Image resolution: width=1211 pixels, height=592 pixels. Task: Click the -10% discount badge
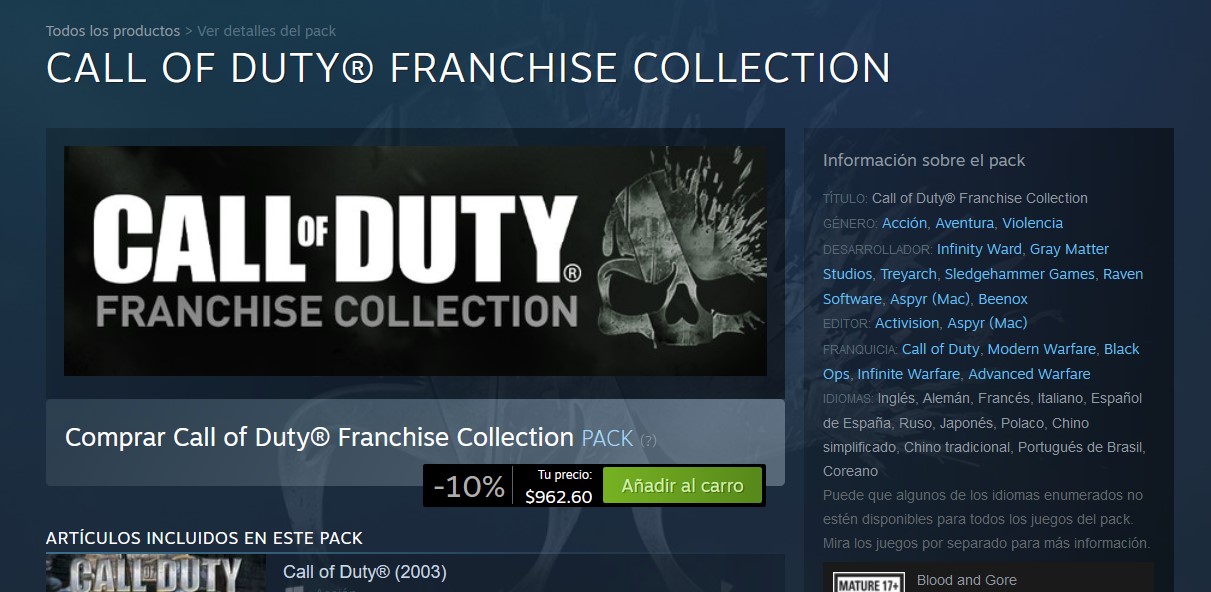coord(469,486)
